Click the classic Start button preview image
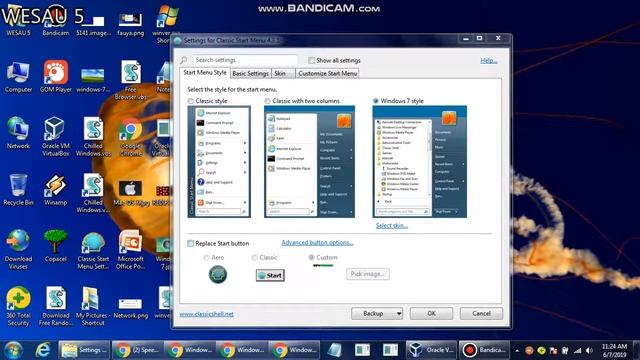Screen dimensions: 640x360 (270, 275)
